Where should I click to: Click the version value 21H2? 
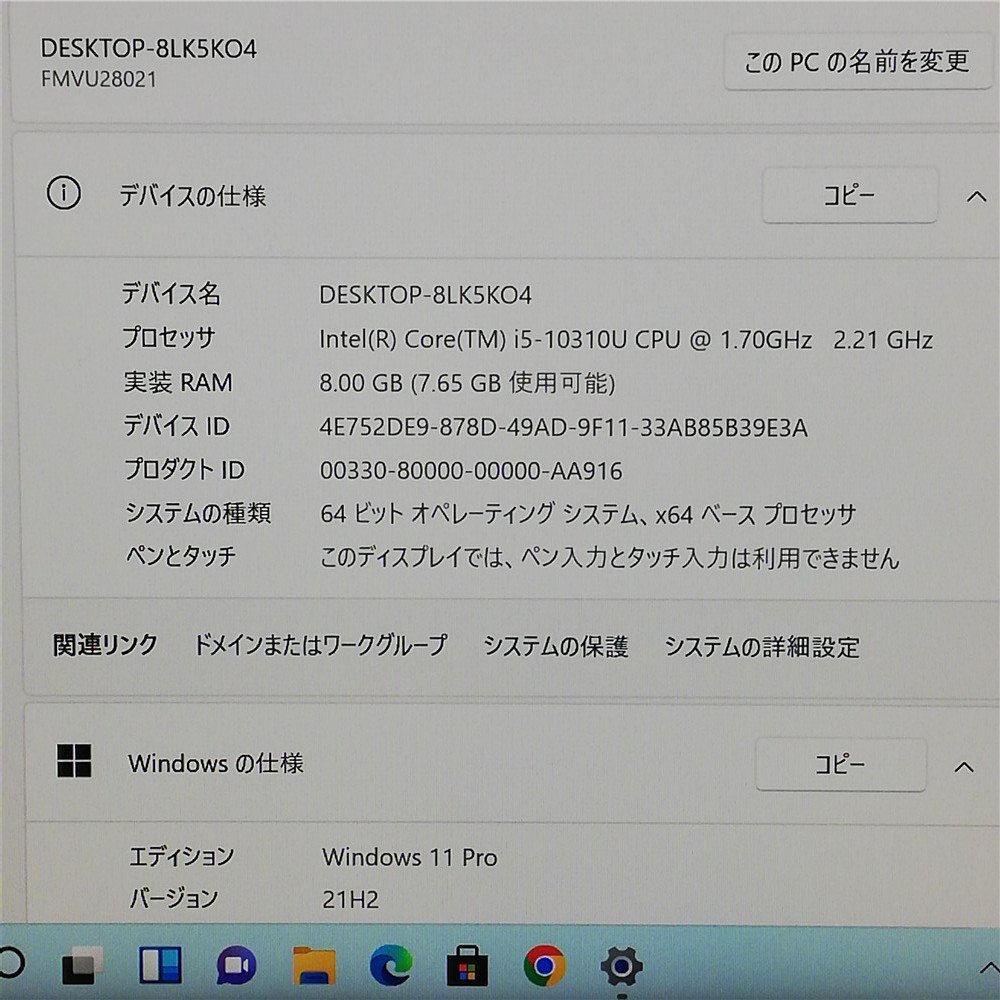[350, 899]
